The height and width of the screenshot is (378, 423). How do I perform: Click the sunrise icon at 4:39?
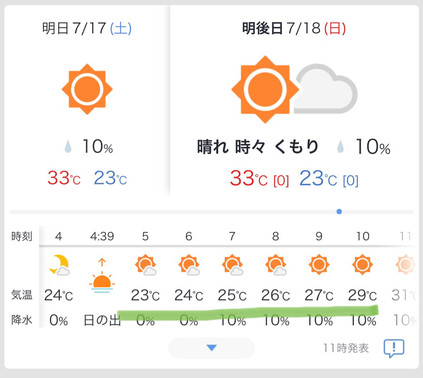click(102, 275)
